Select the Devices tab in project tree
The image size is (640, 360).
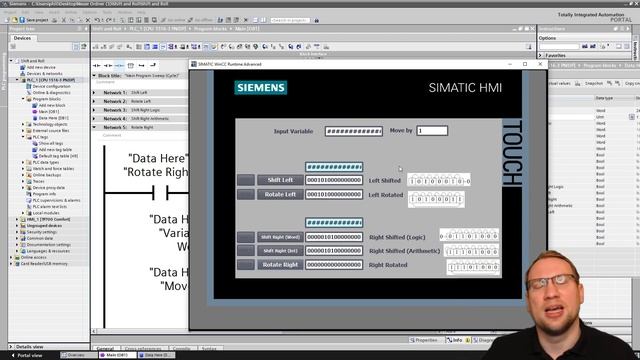click(22, 38)
